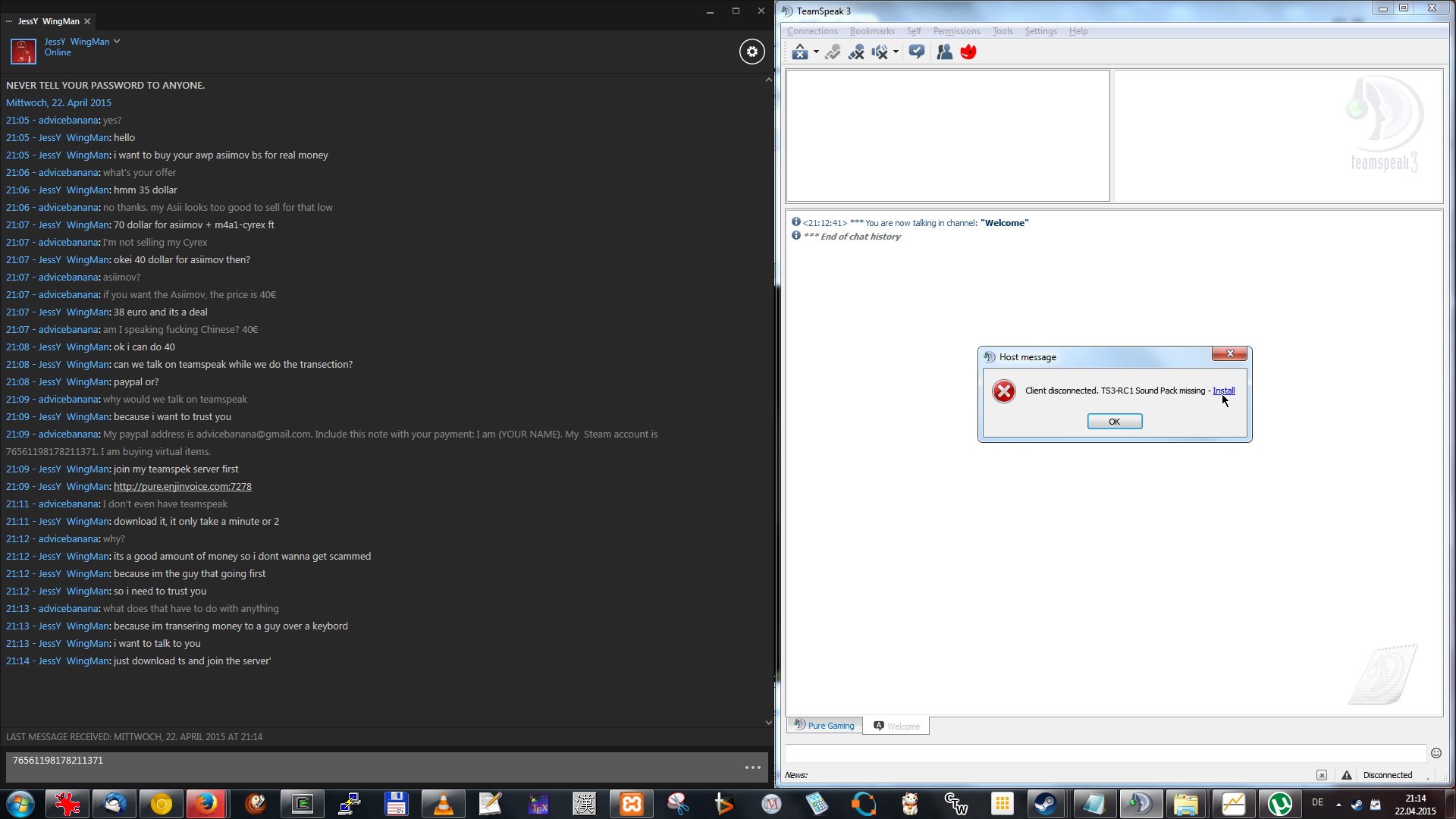Click the Steam chat three-dots button
The image size is (1456, 819).
[x=752, y=767]
